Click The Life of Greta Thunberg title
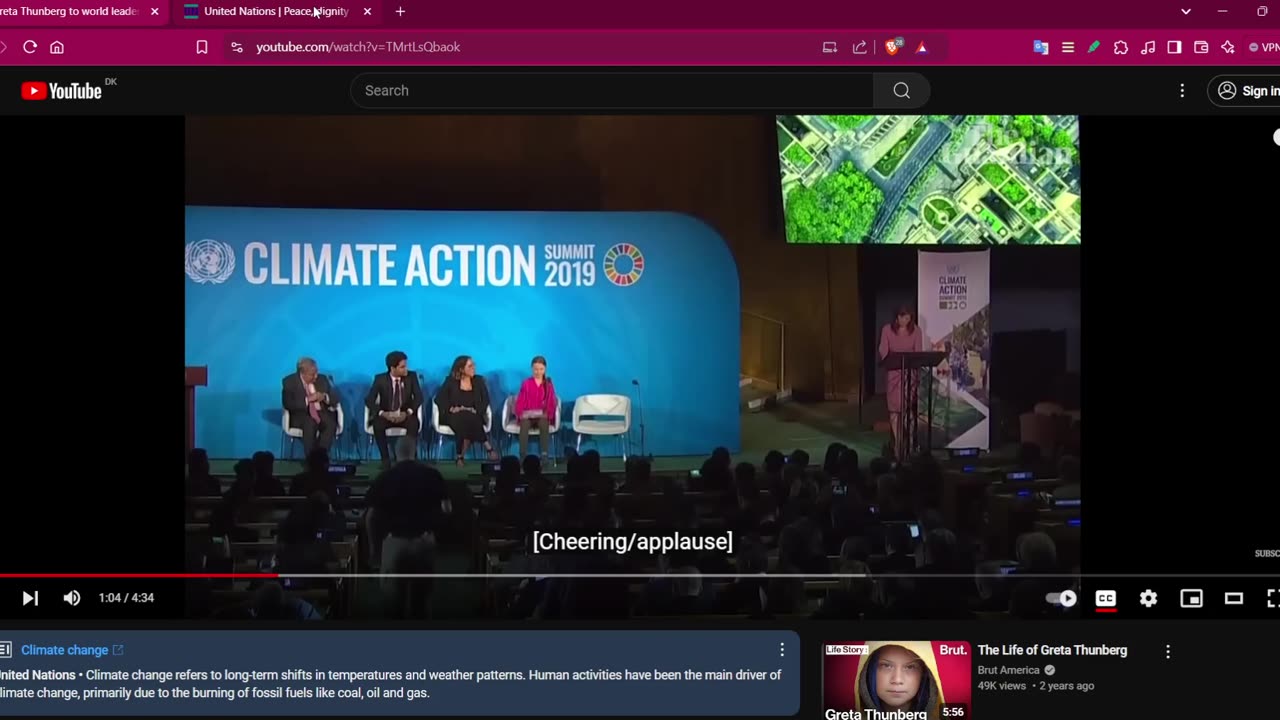 (x=1052, y=650)
